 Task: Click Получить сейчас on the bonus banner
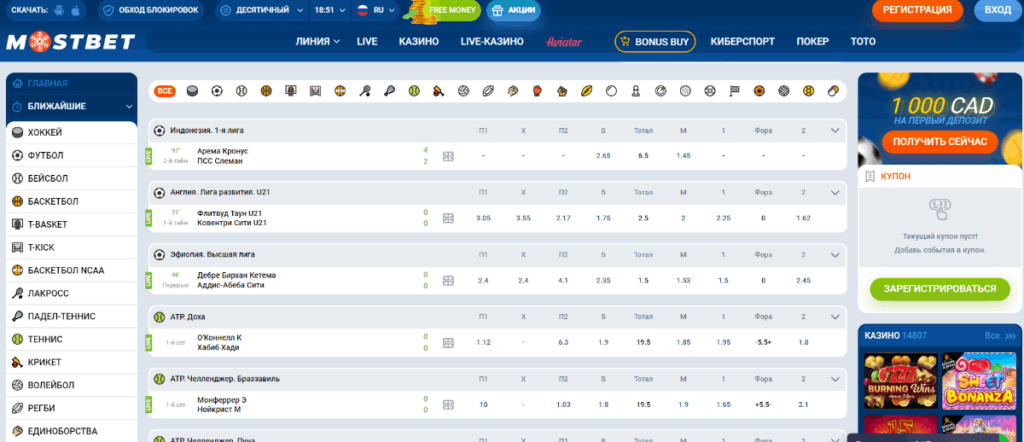coord(940,142)
